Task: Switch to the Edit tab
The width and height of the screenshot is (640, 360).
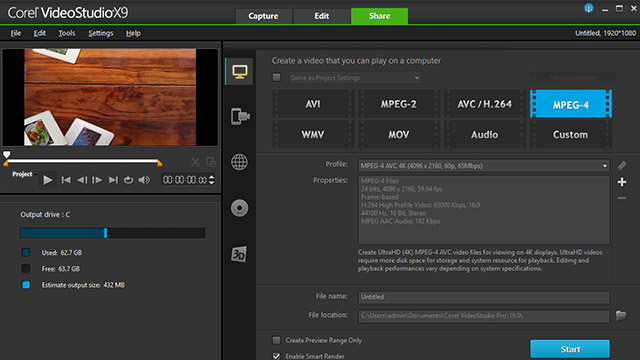Action: [322, 16]
